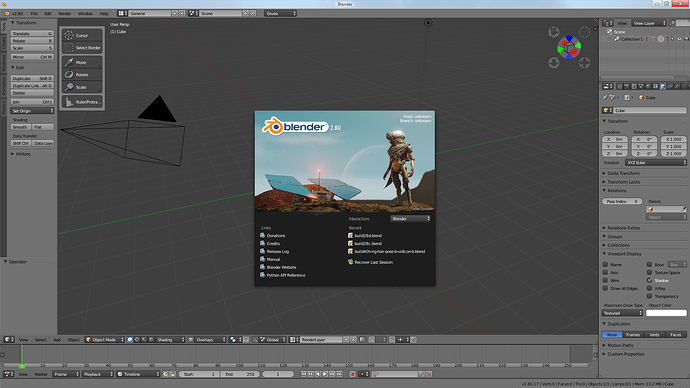Expand the Delta Transform panel
Screen dimensions: 690x388
pos(623,173)
